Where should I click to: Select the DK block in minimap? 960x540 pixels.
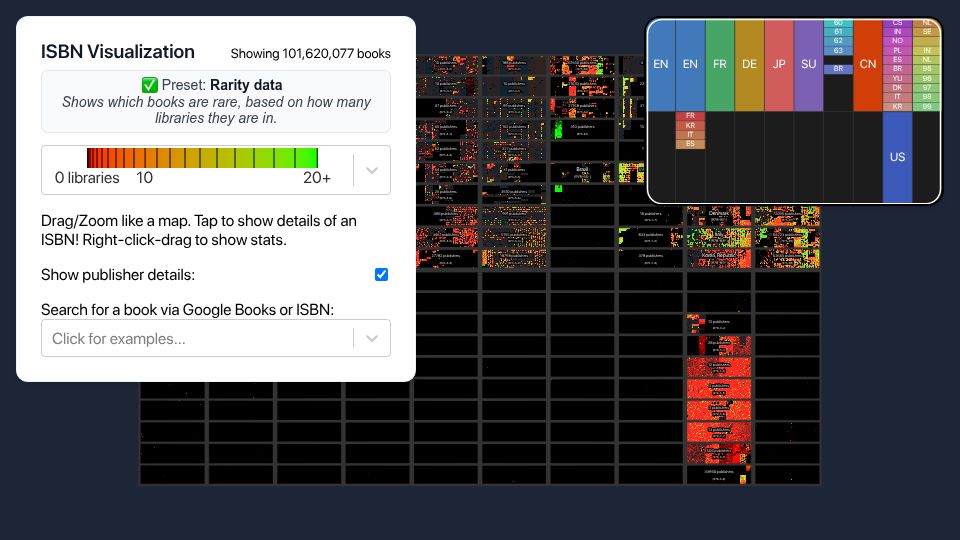click(x=897, y=88)
